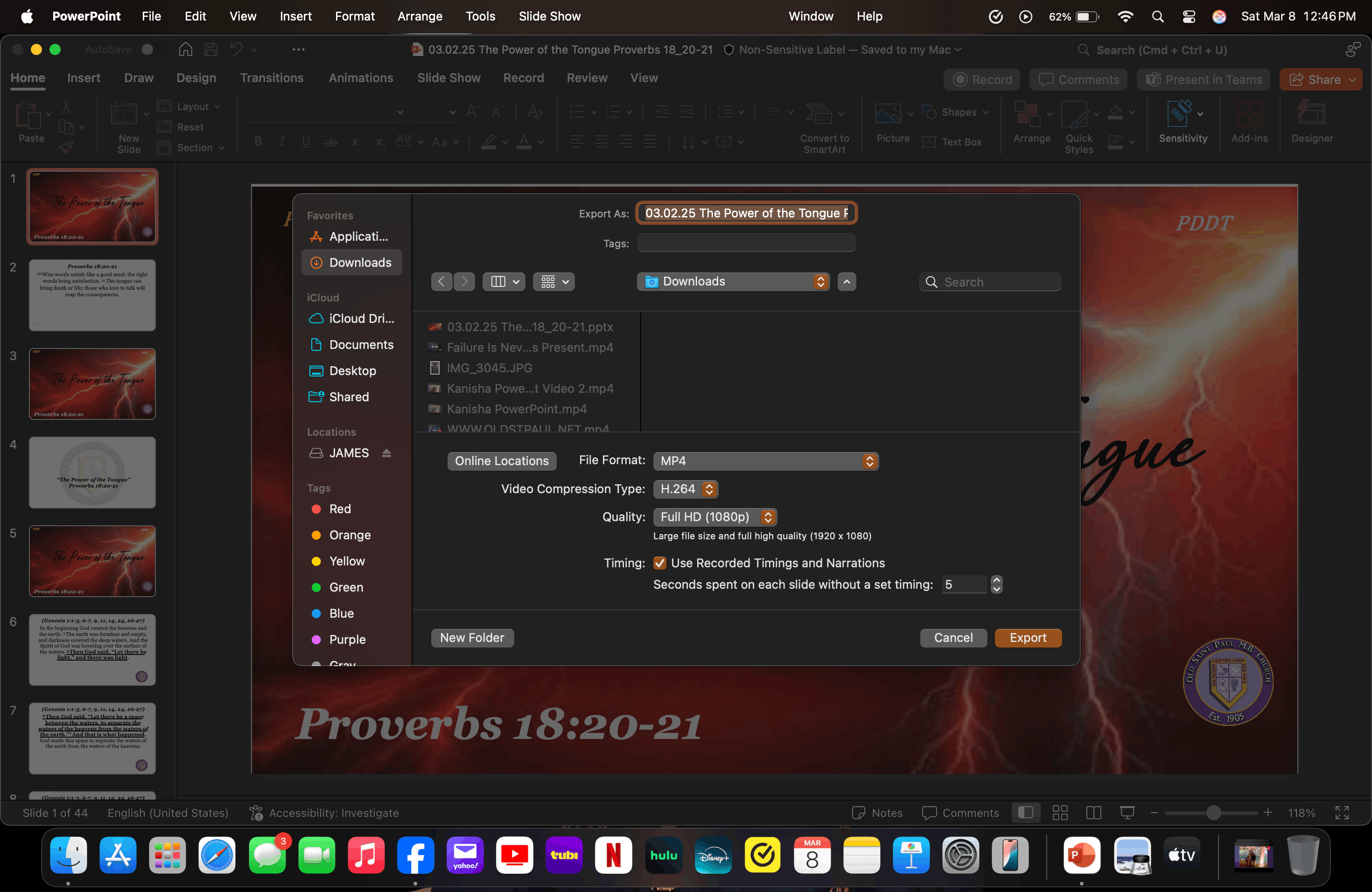Toggle the AutoSave switch
The width and height of the screenshot is (1372, 892).
[x=147, y=49]
